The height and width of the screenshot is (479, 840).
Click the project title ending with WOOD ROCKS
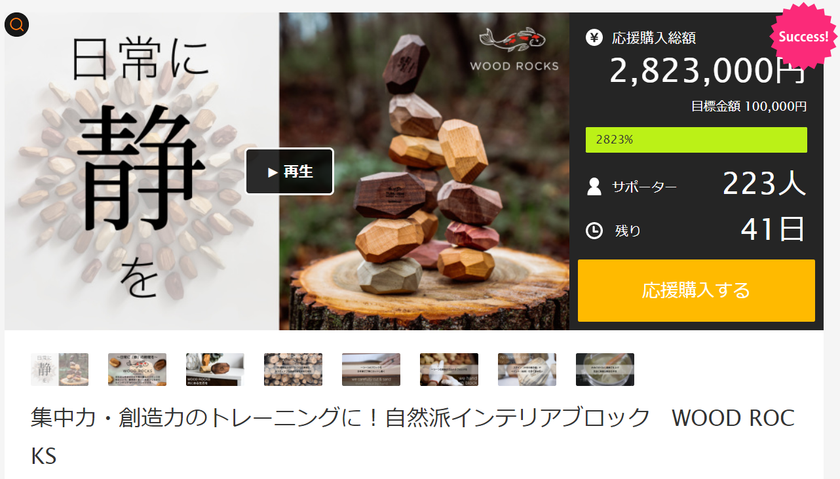412,437
